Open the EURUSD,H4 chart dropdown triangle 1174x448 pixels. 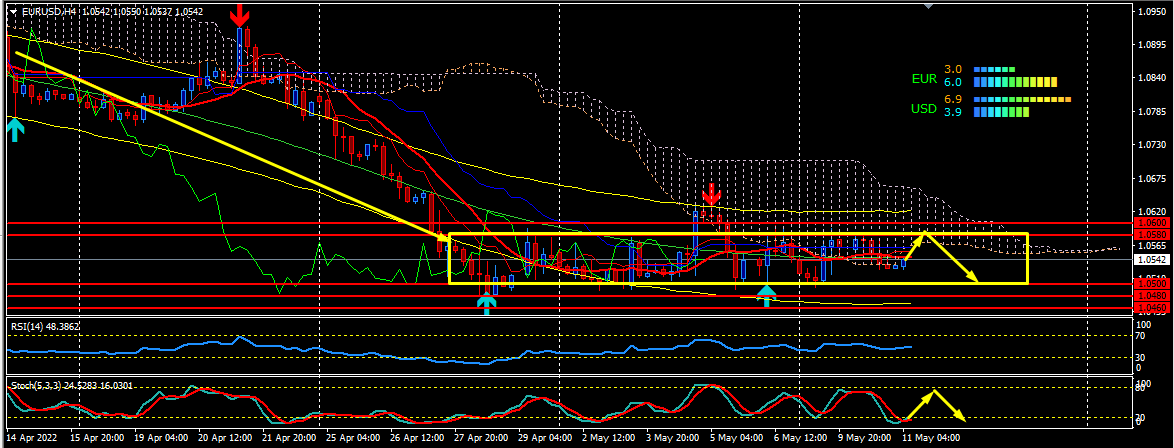13,11
